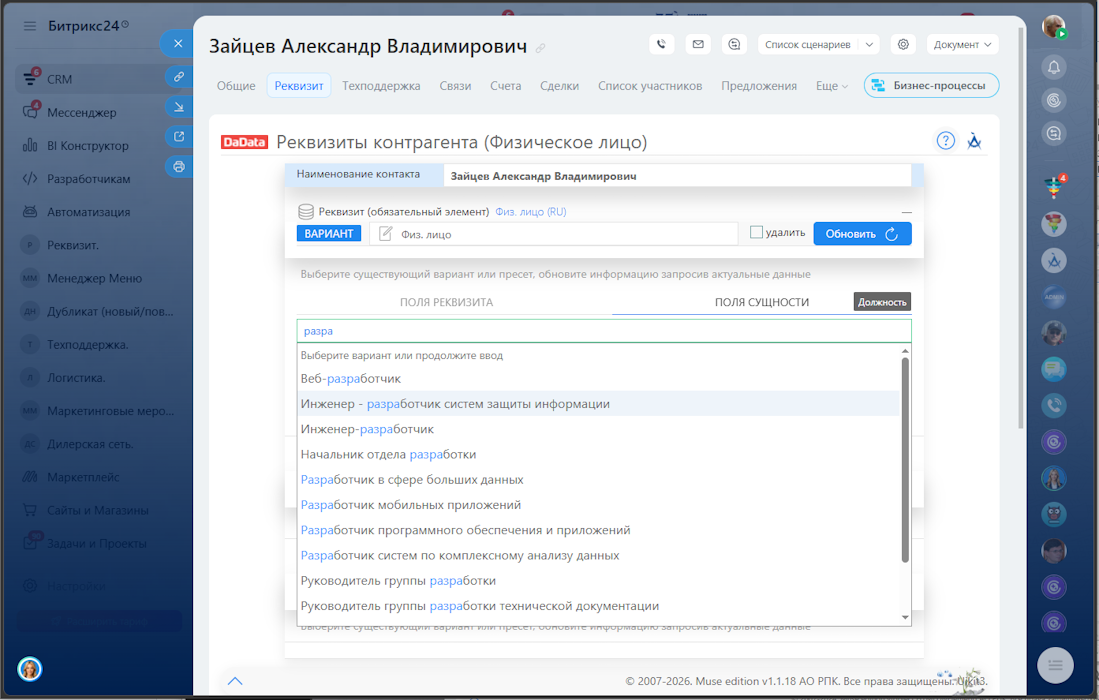Toggle the hamburger menu beside Битрикс24

click(x=30, y=26)
